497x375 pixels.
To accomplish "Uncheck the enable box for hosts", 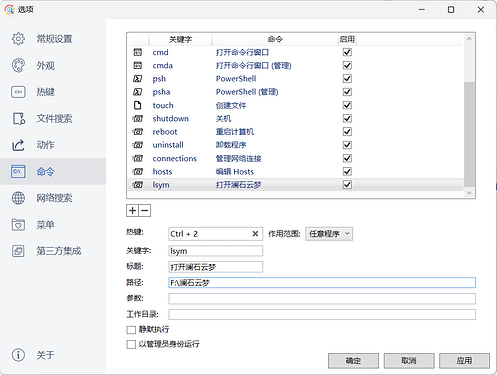I will pos(347,172).
